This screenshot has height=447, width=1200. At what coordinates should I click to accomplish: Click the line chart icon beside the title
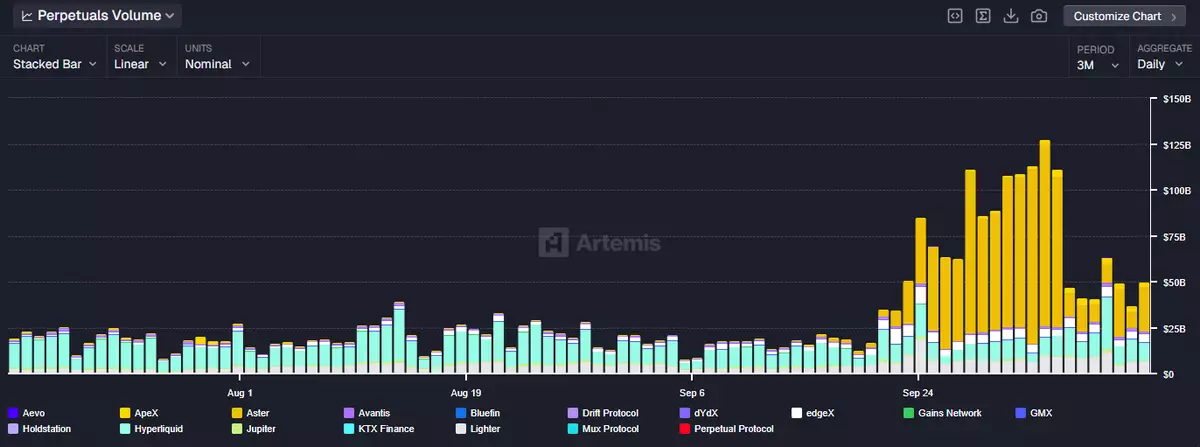pyautogui.click(x=26, y=16)
